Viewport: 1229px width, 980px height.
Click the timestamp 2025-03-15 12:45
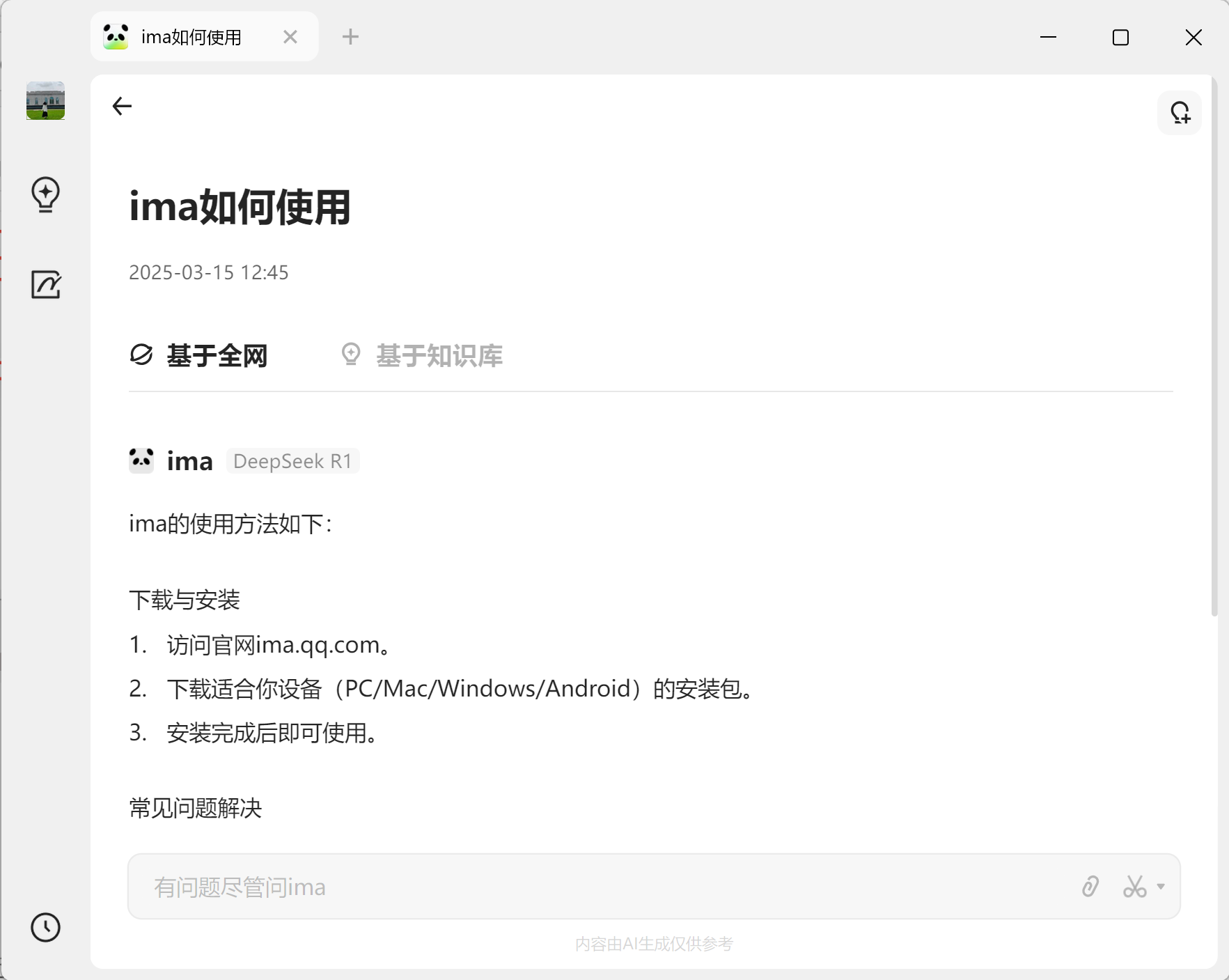pos(208,272)
